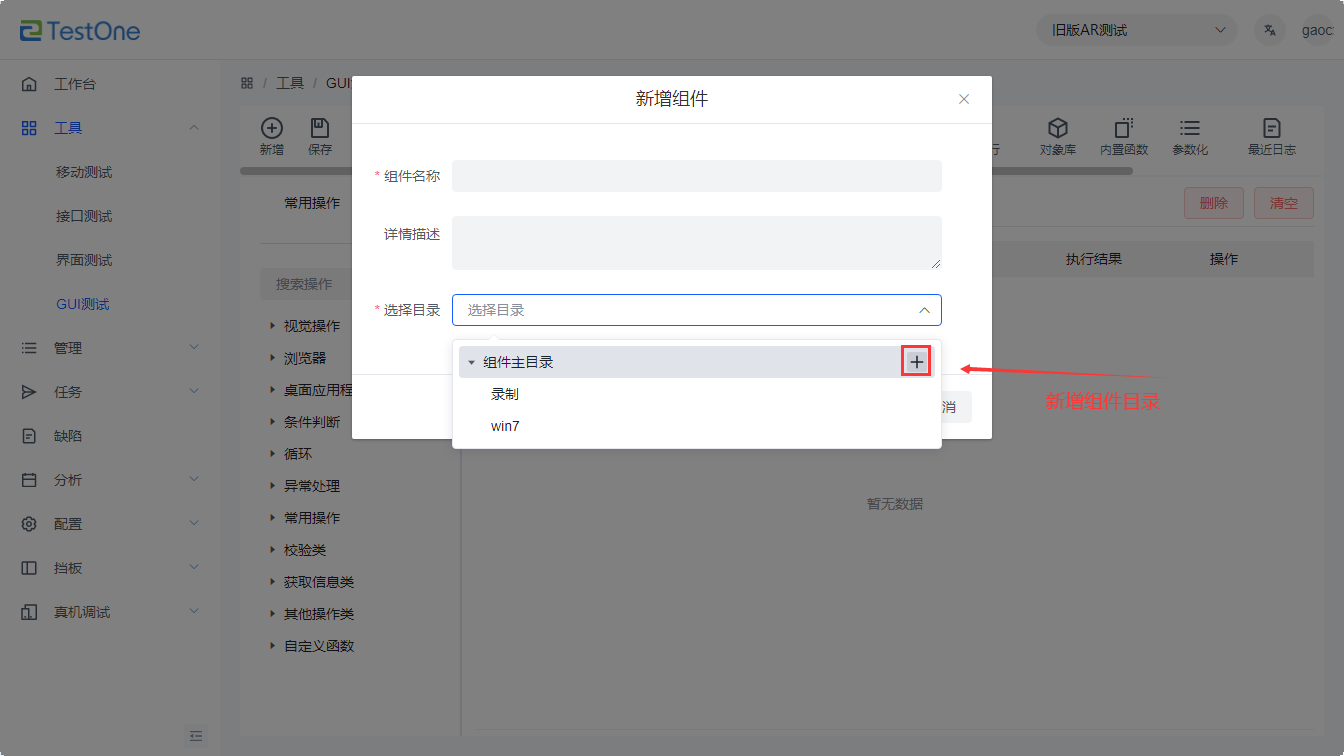This screenshot has width=1344, height=756.
Task: Collapse the sidebar using bottom icon
Action: [196, 736]
